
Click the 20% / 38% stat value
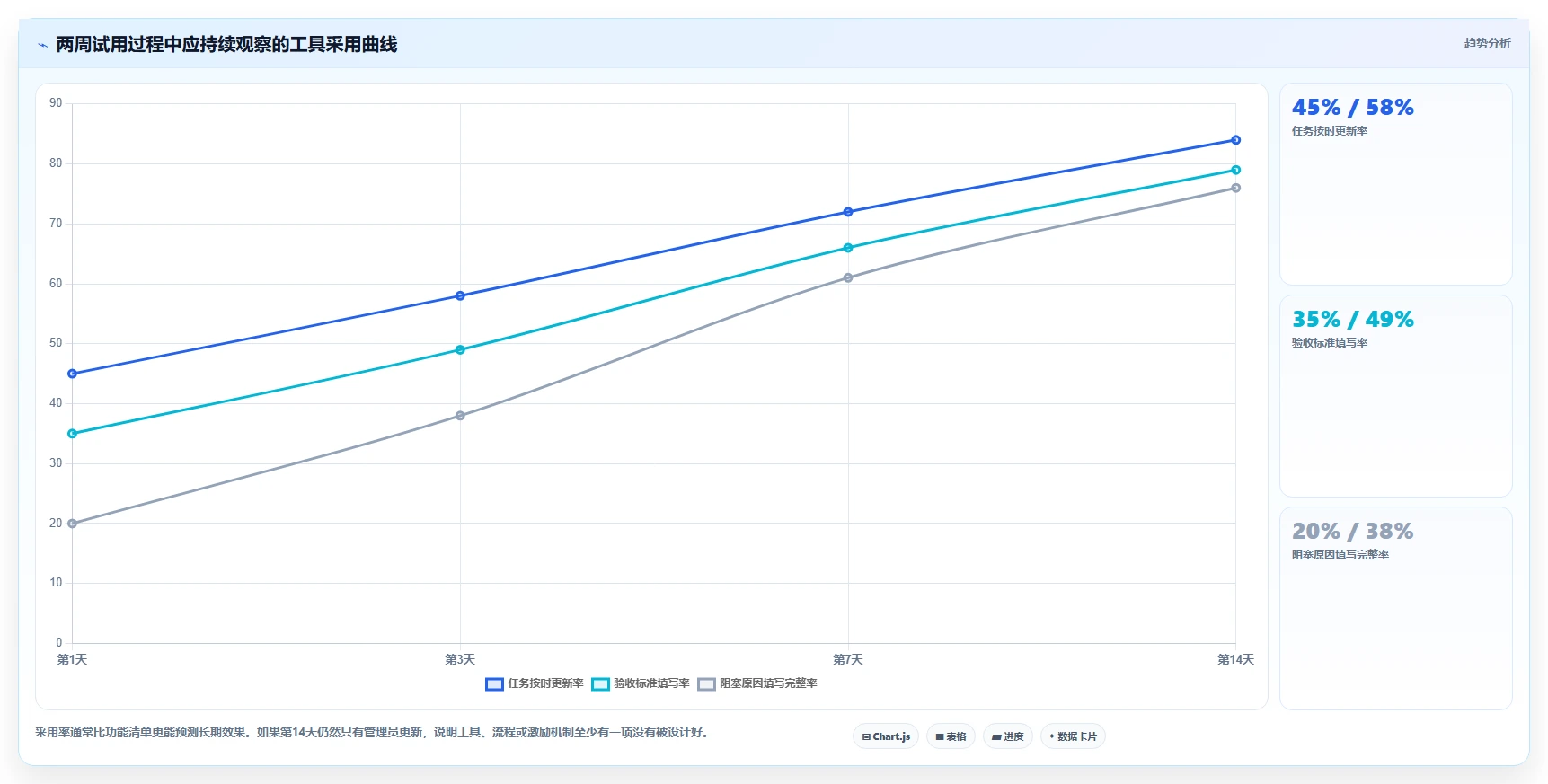[x=1352, y=532]
